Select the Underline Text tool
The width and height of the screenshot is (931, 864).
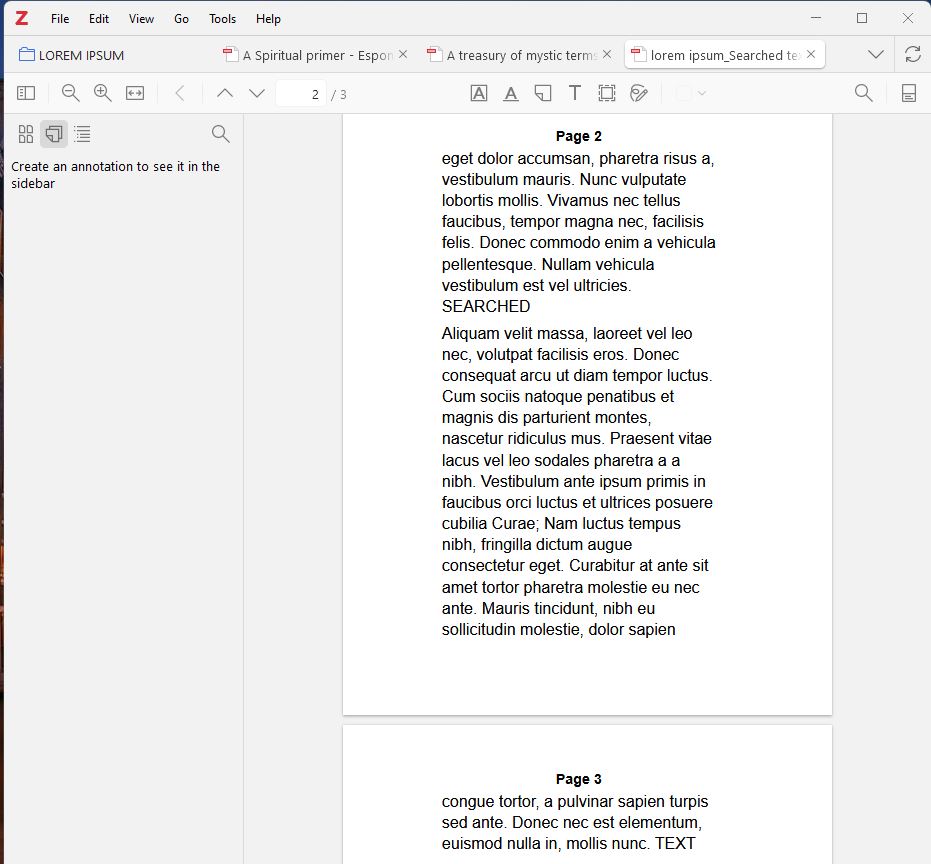click(511, 93)
